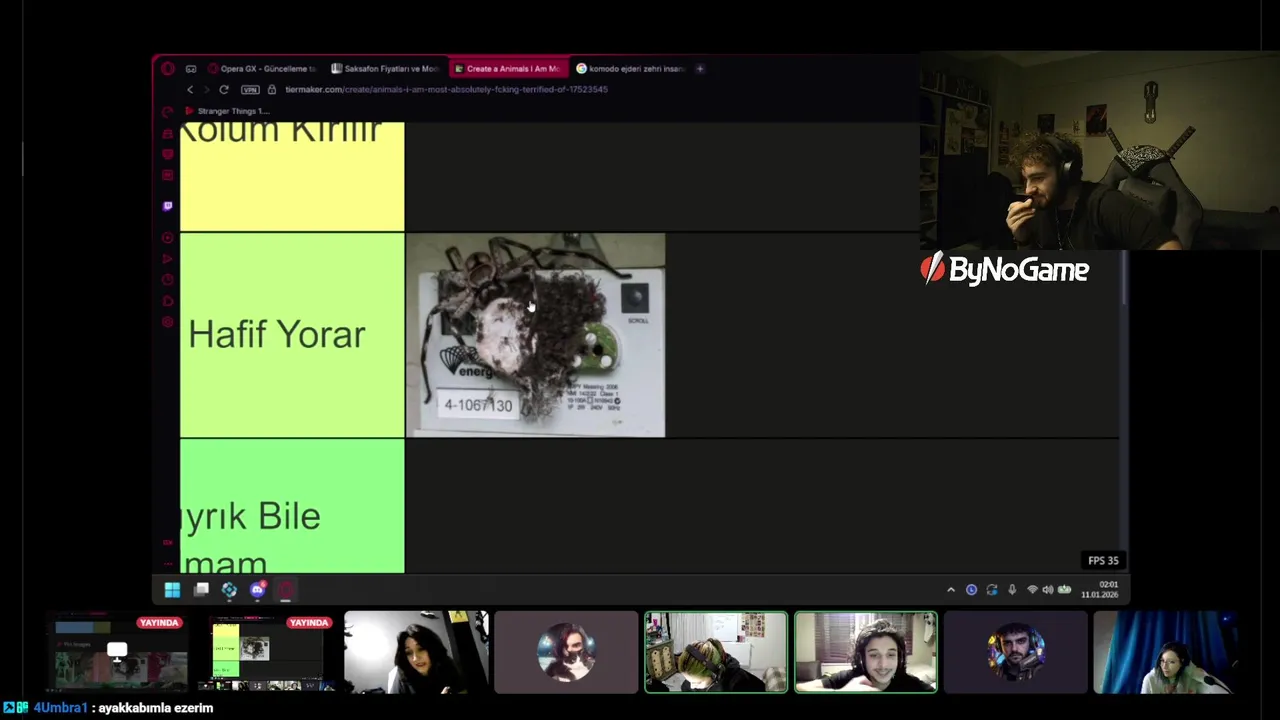1280x720 pixels.
Task: Reload the tiermaker page
Action: click(x=224, y=90)
